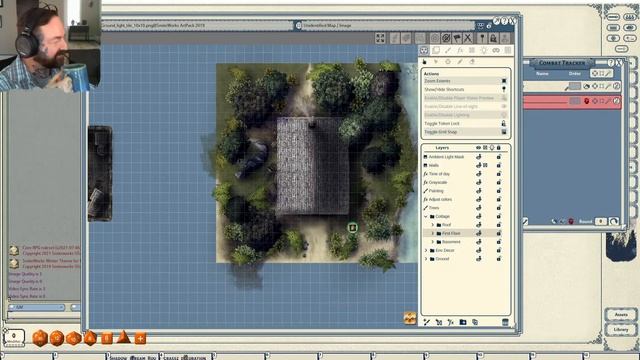The image size is (640, 360).
Task: Click the lock icon in image title bar
Action: point(489,26)
